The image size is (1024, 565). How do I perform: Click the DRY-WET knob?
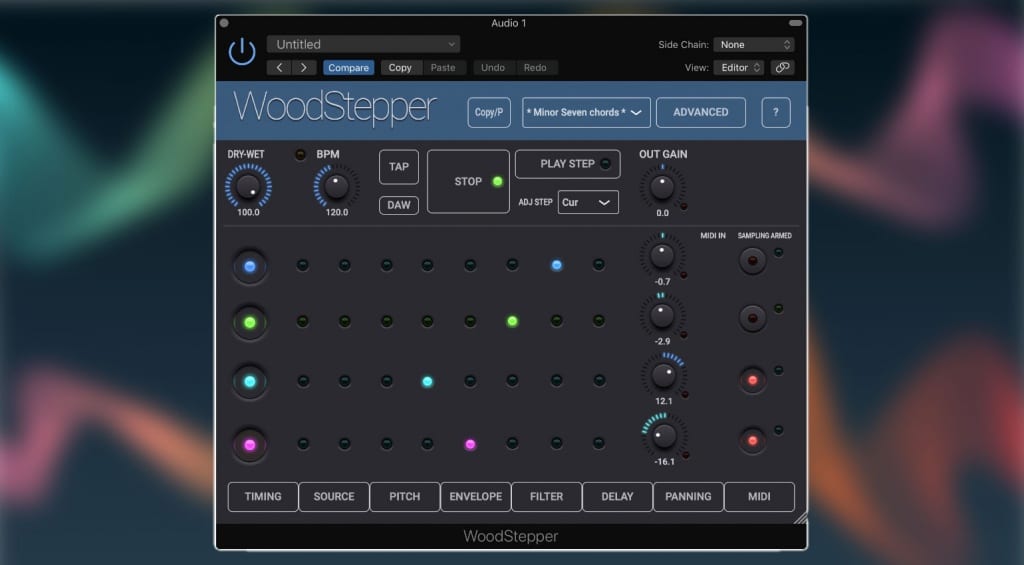click(248, 186)
